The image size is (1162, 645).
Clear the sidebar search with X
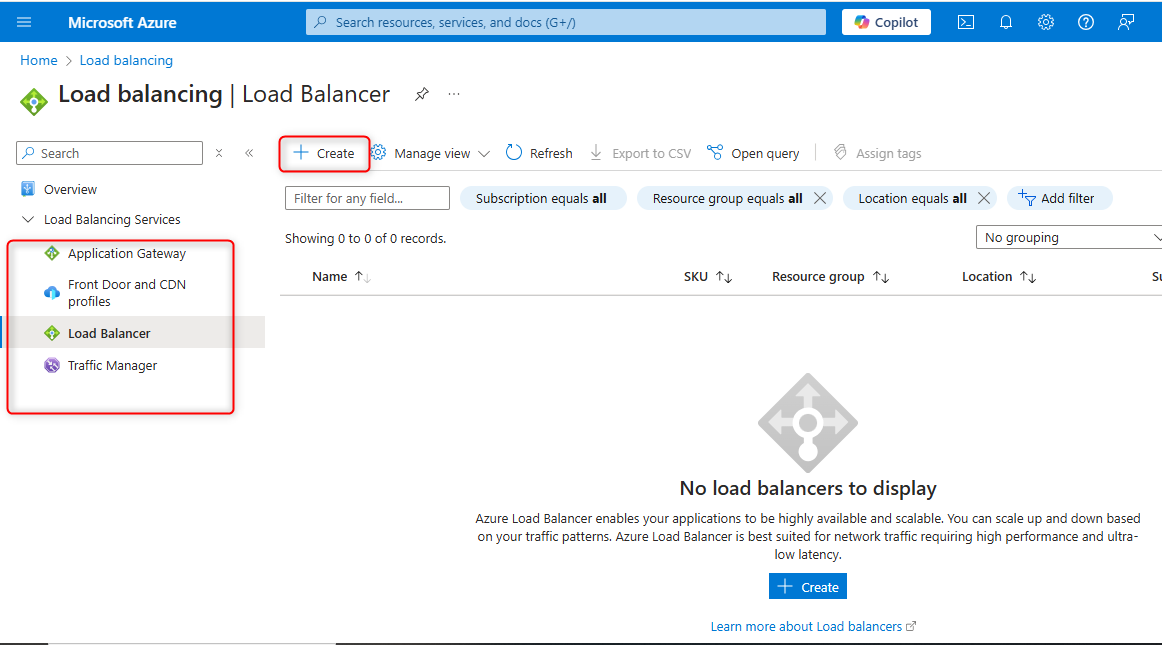[x=219, y=153]
